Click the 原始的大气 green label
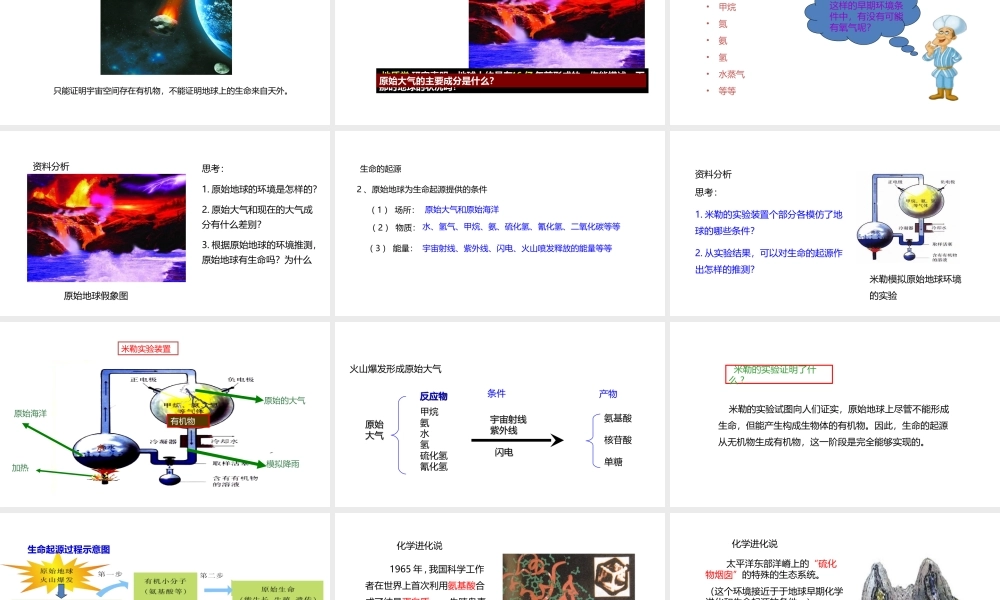Image resolution: width=1000 pixels, height=600 pixels. (284, 400)
